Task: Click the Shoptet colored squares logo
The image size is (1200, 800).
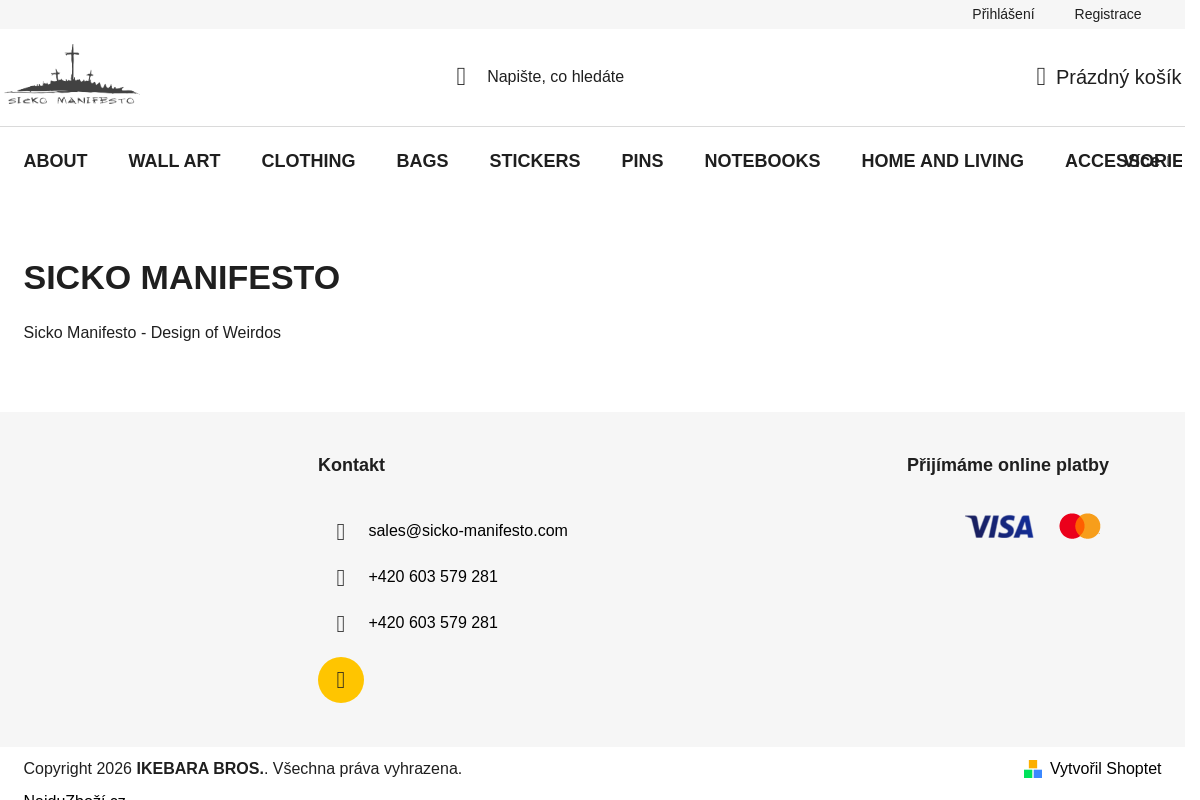Action: [1033, 769]
